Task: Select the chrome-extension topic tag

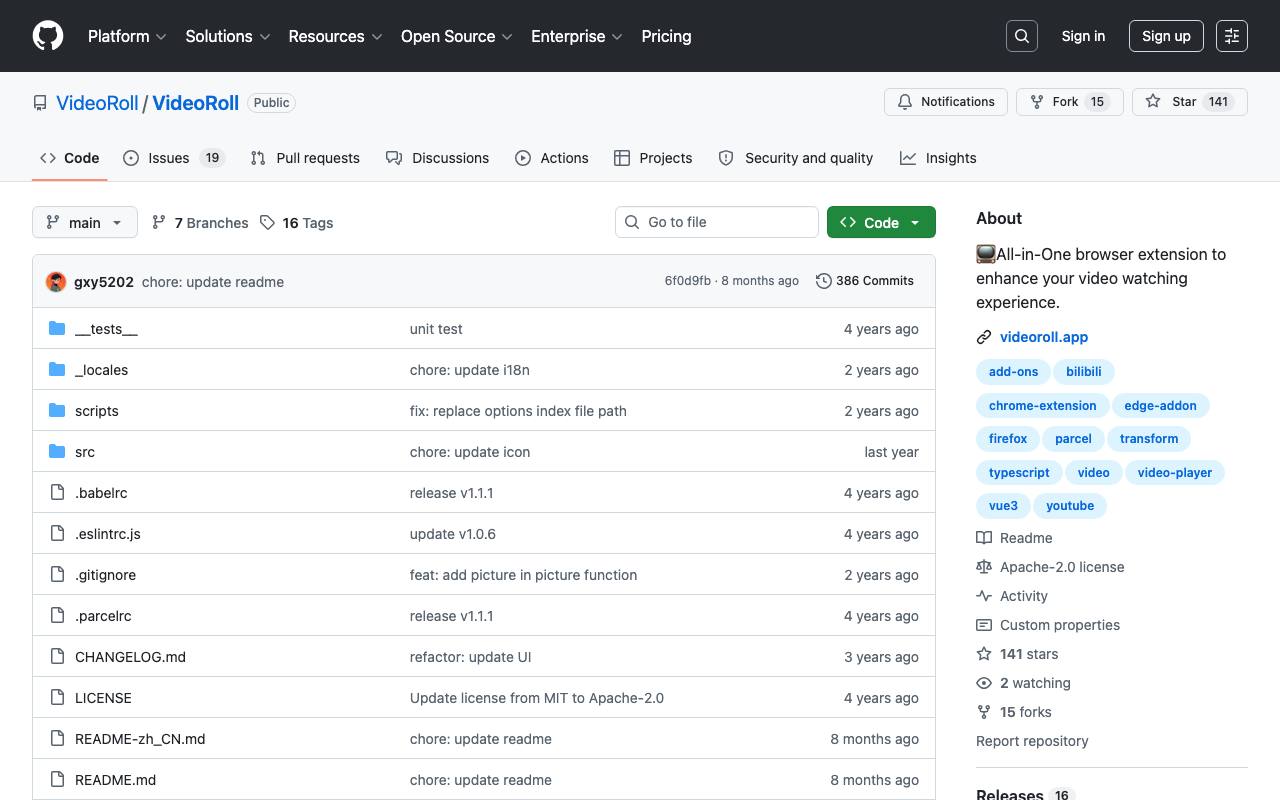Action: pyautogui.click(x=1043, y=406)
